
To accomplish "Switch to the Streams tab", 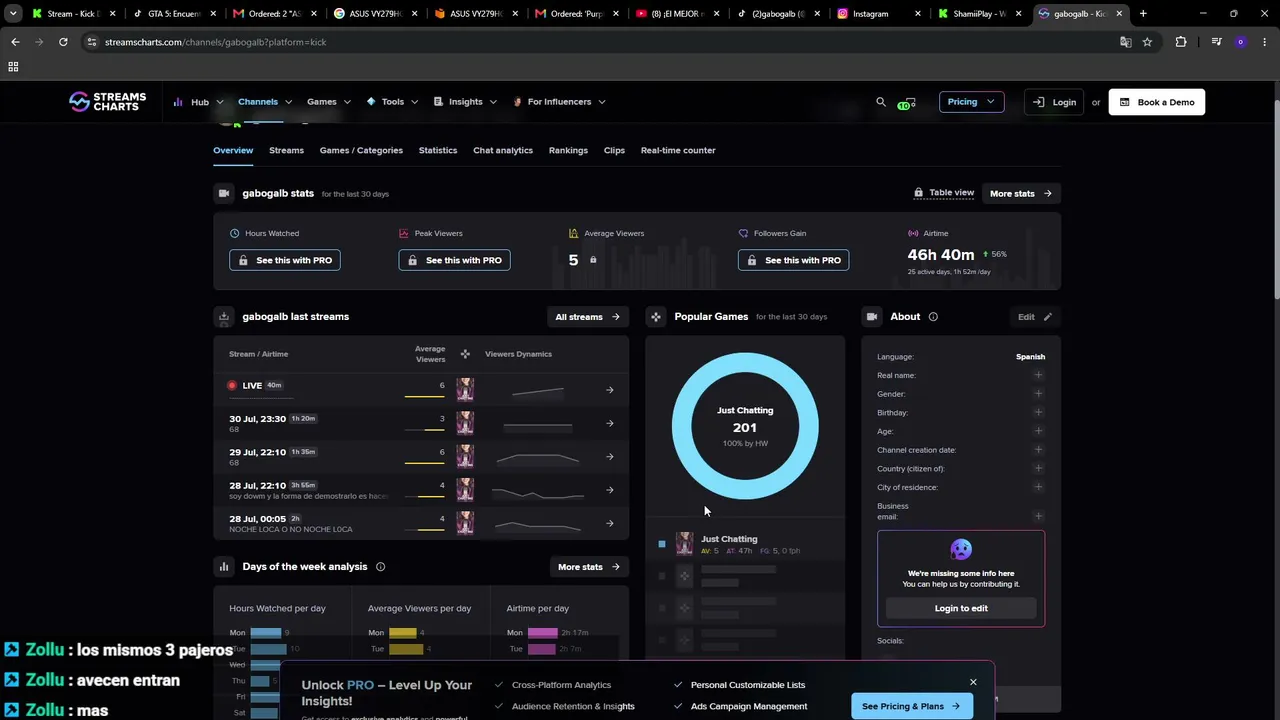I will coord(286,150).
